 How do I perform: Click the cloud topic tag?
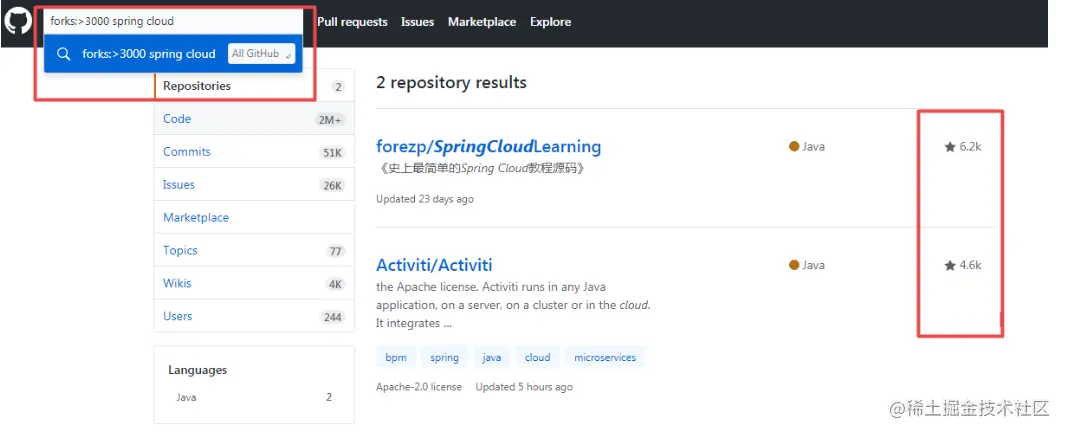537,357
